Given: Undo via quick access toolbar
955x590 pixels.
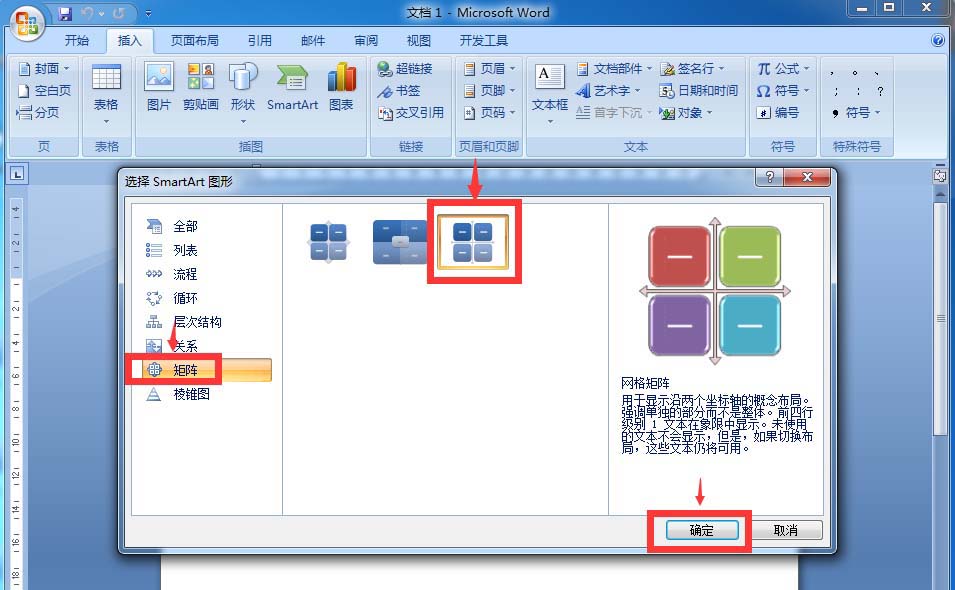Looking at the screenshot, I should point(88,13).
